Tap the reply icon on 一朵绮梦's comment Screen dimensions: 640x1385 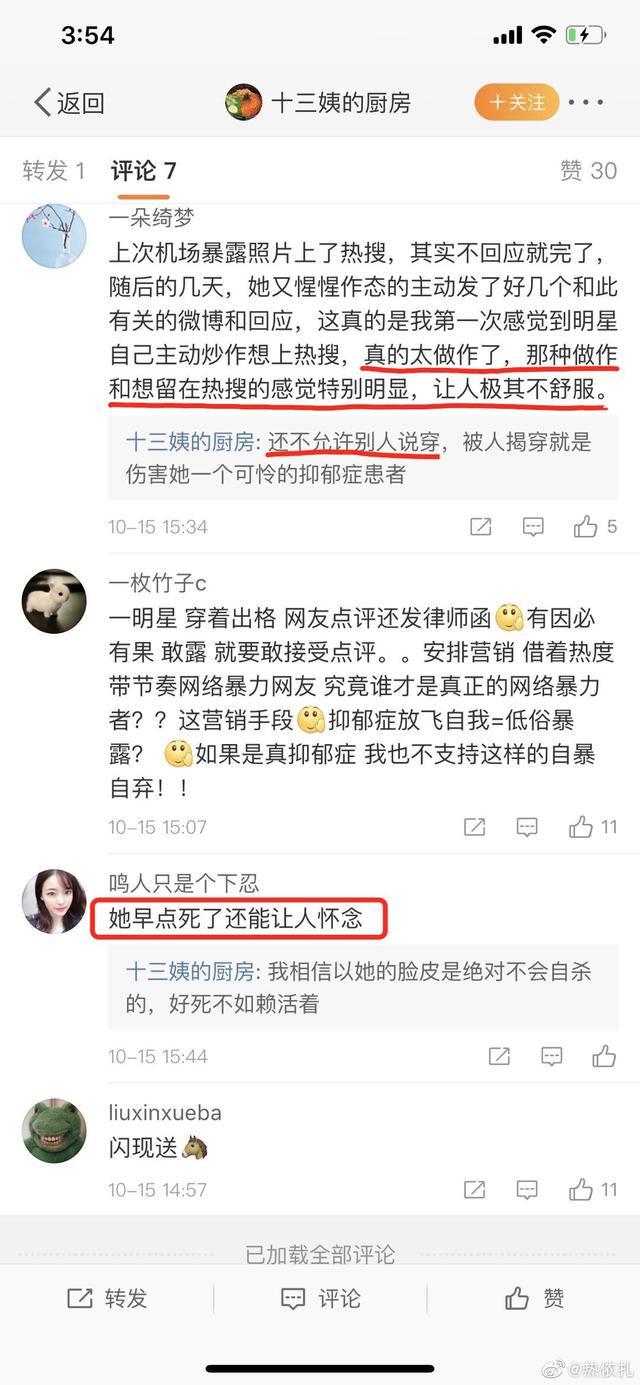(533, 527)
